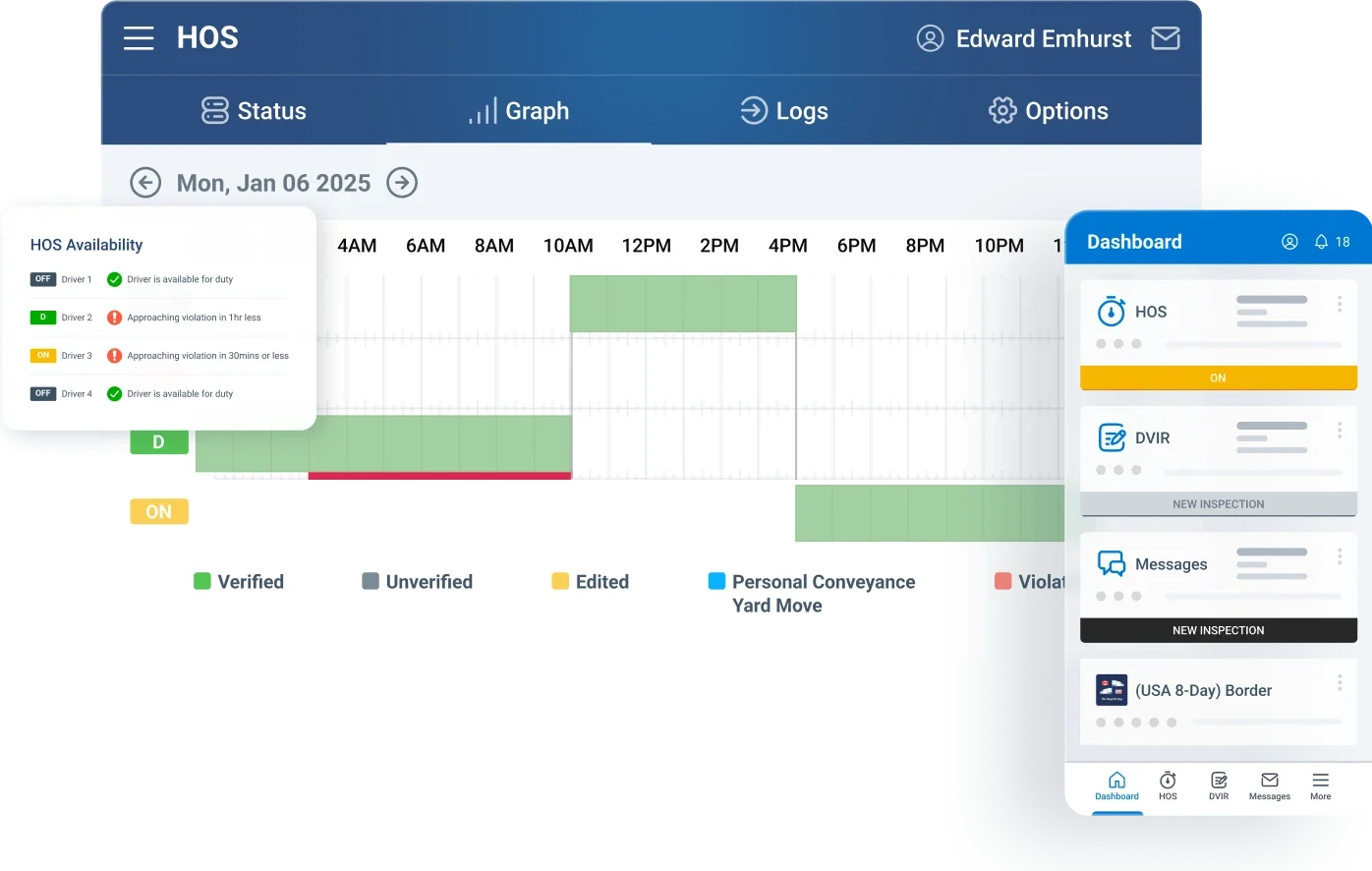Open the Options tab
The width and height of the screenshot is (1372, 871).
(1048, 110)
